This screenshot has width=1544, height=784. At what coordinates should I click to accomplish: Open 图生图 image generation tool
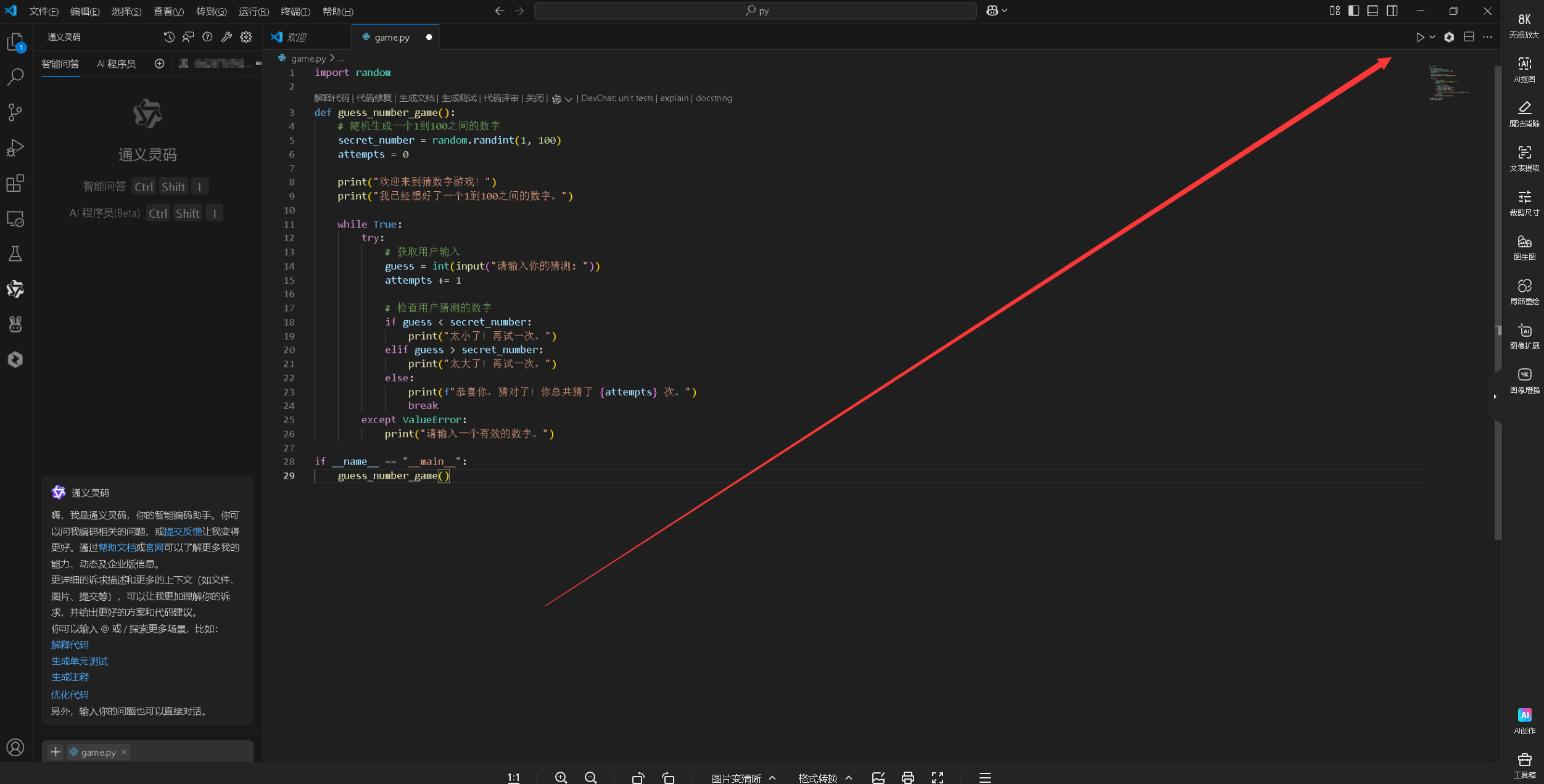coord(1524,247)
